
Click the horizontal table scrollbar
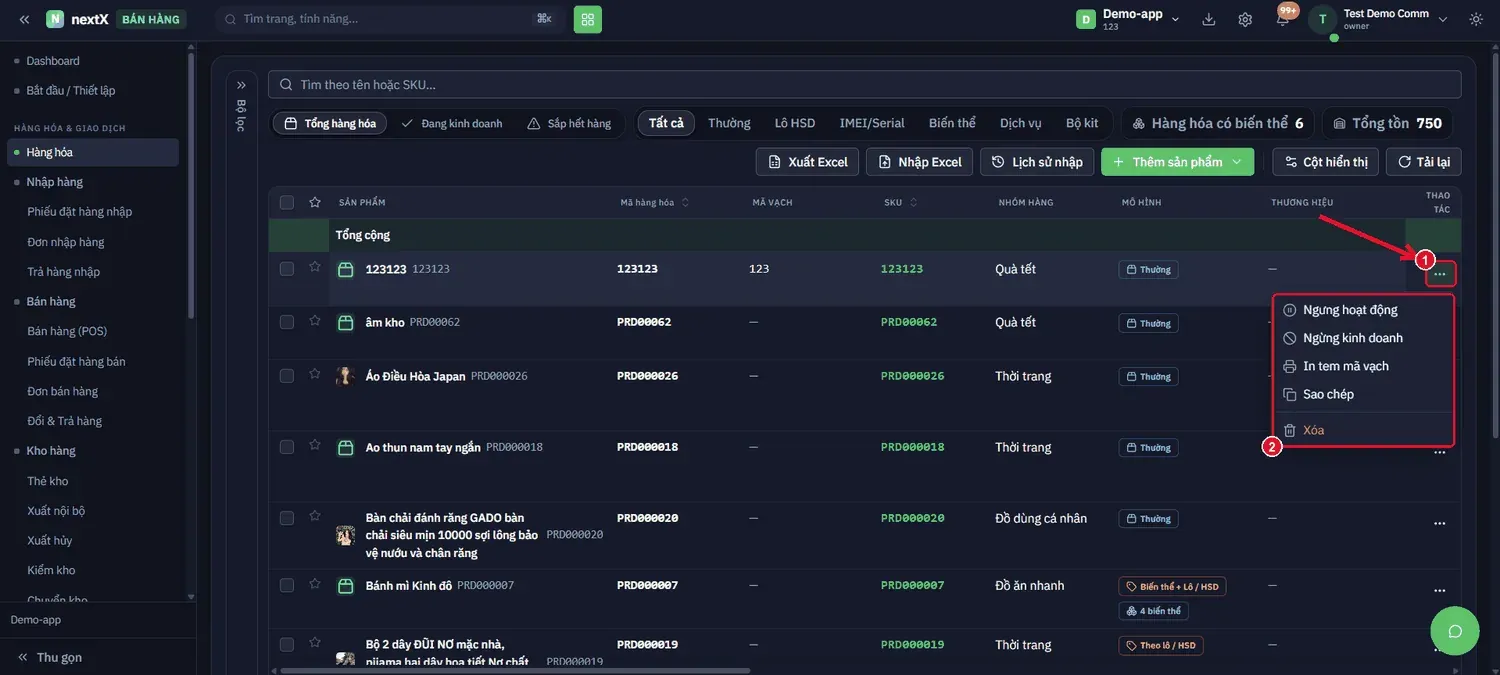(516, 670)
